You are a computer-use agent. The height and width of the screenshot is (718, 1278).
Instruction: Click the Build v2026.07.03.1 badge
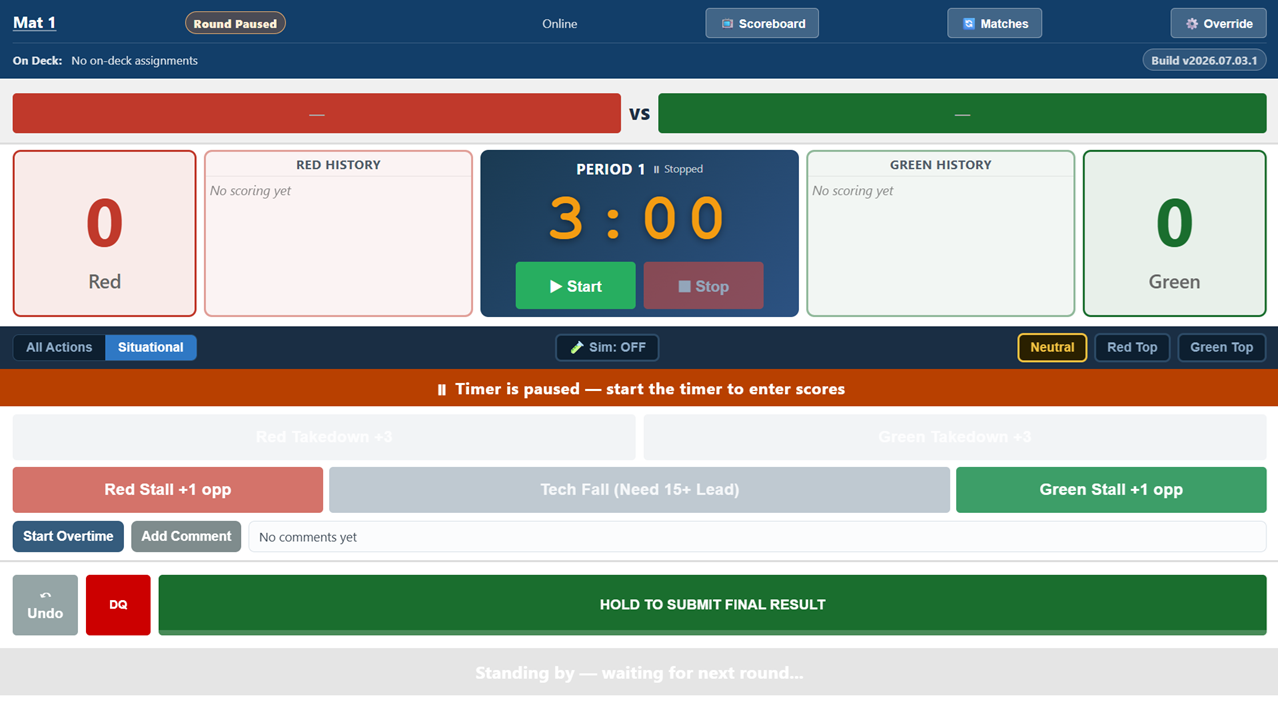click(1204, 60)
